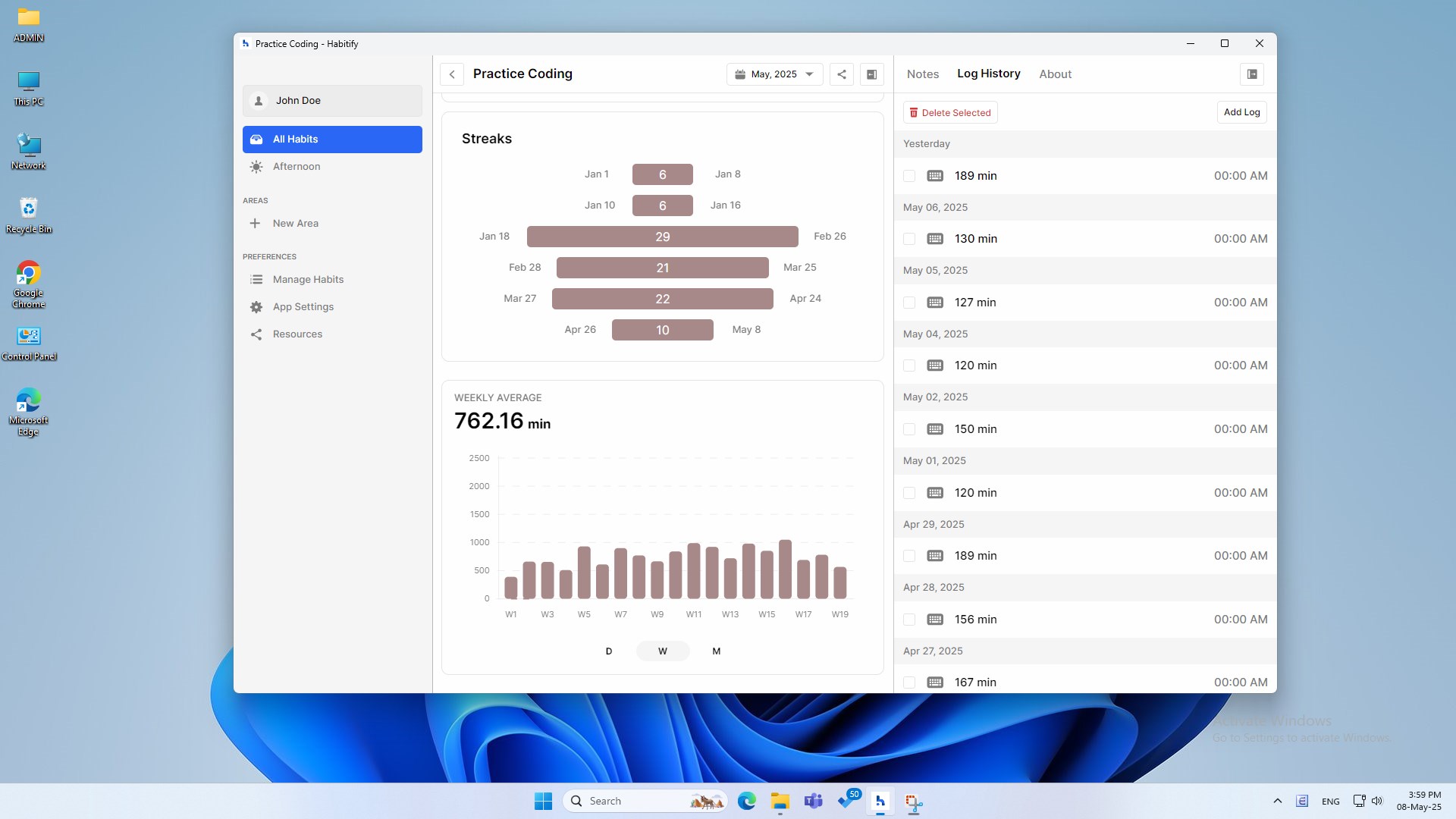Open Microsoft Edge from taskbar
Viewport: 1456px width, 819px height.
(747, 801)
